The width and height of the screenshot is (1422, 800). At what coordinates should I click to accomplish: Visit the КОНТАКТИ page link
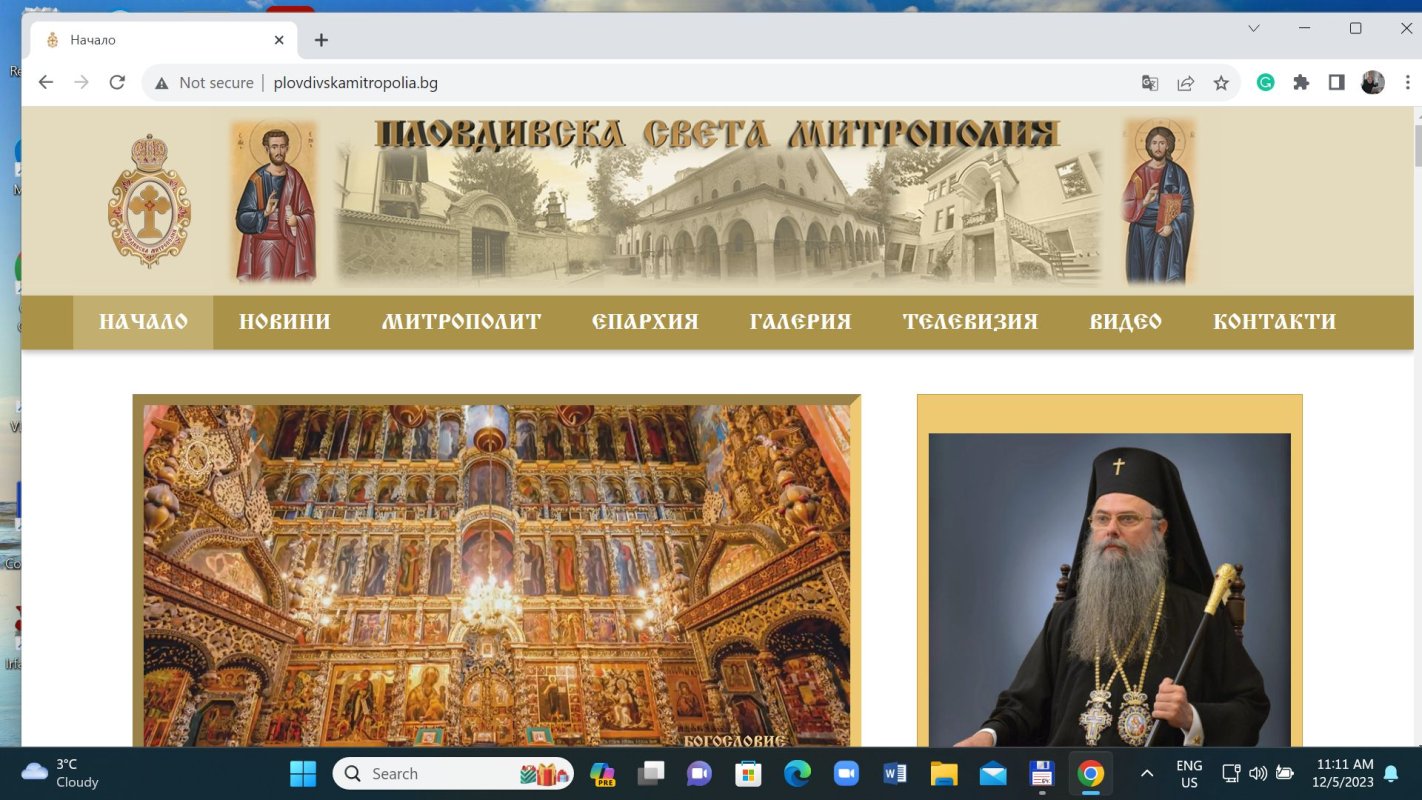1275,321
